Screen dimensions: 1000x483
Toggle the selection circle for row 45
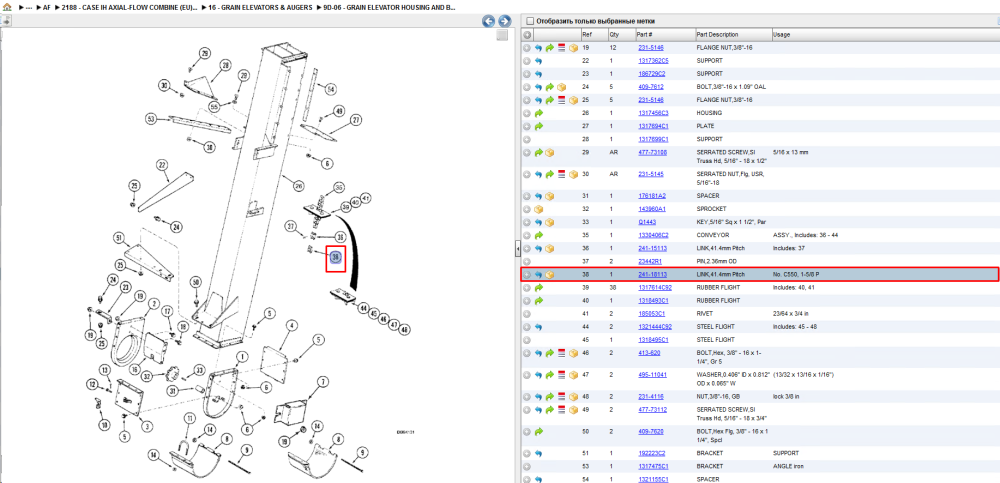point(527,339)
